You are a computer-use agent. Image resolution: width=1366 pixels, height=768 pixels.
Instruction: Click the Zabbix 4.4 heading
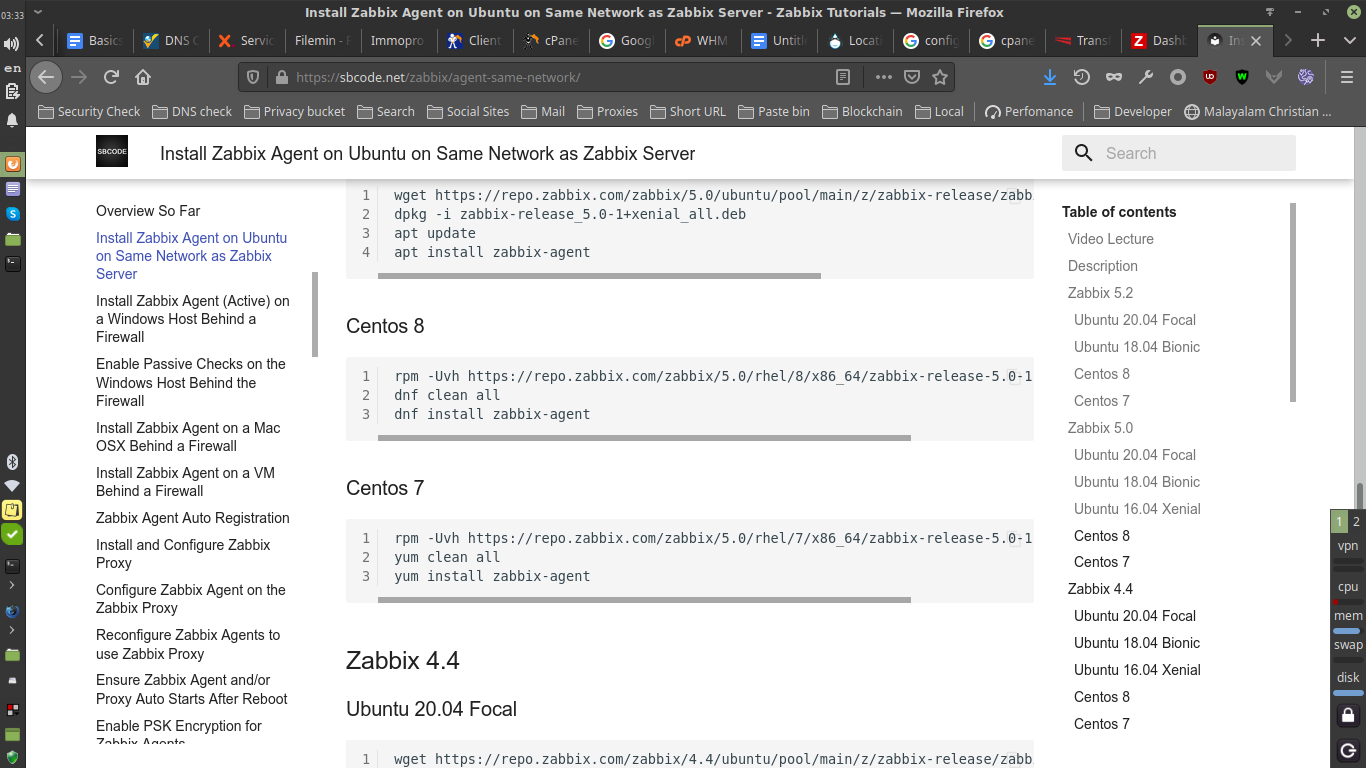tap(403, 661)
